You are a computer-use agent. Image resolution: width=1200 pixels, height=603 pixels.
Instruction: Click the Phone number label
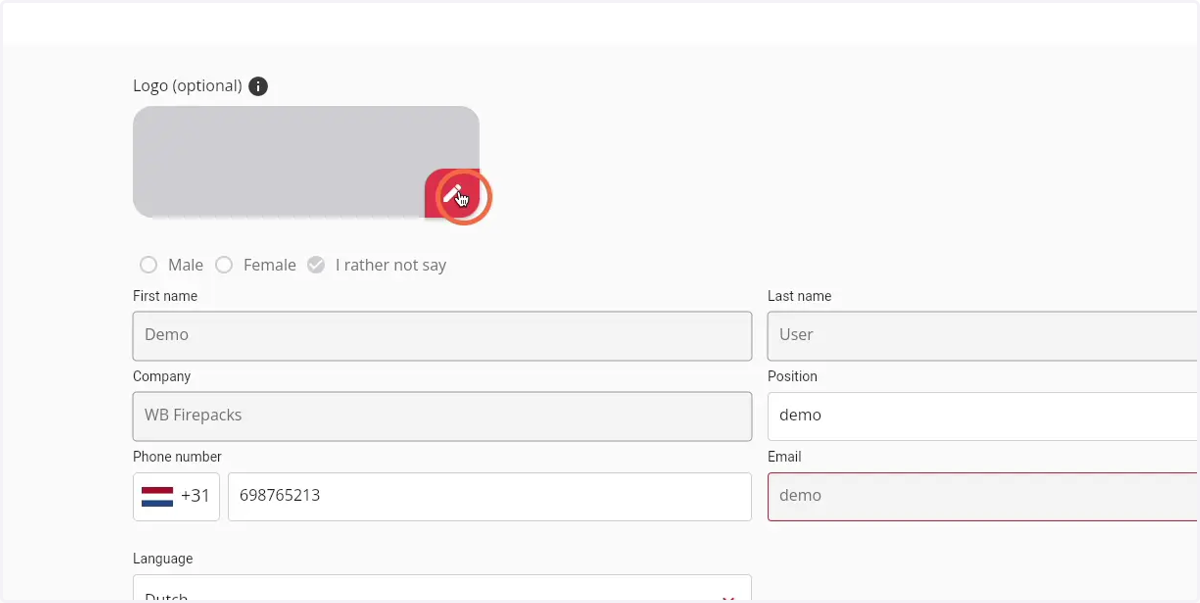coord(177,457)
